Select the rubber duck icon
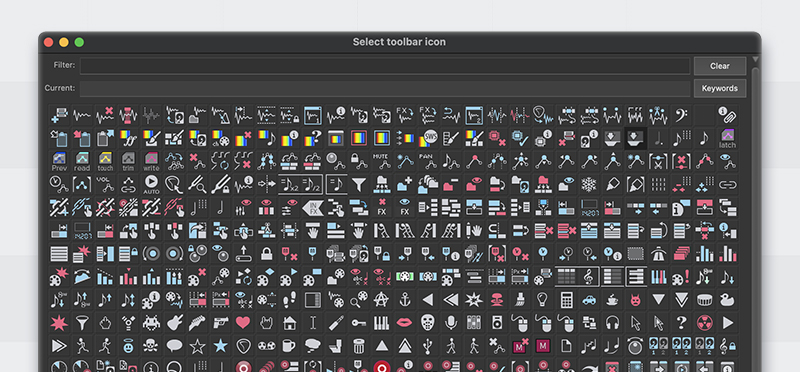This screenshot has width=800, height=372. point(727,300)
